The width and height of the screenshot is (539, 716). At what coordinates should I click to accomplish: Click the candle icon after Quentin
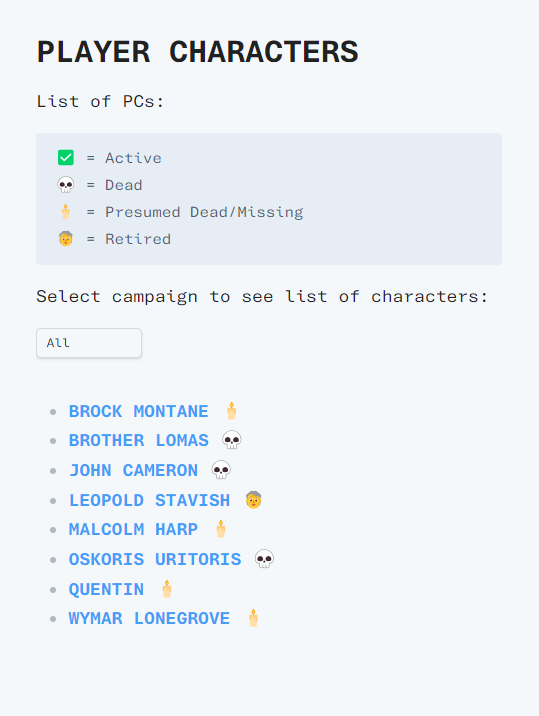coord(167,589)
